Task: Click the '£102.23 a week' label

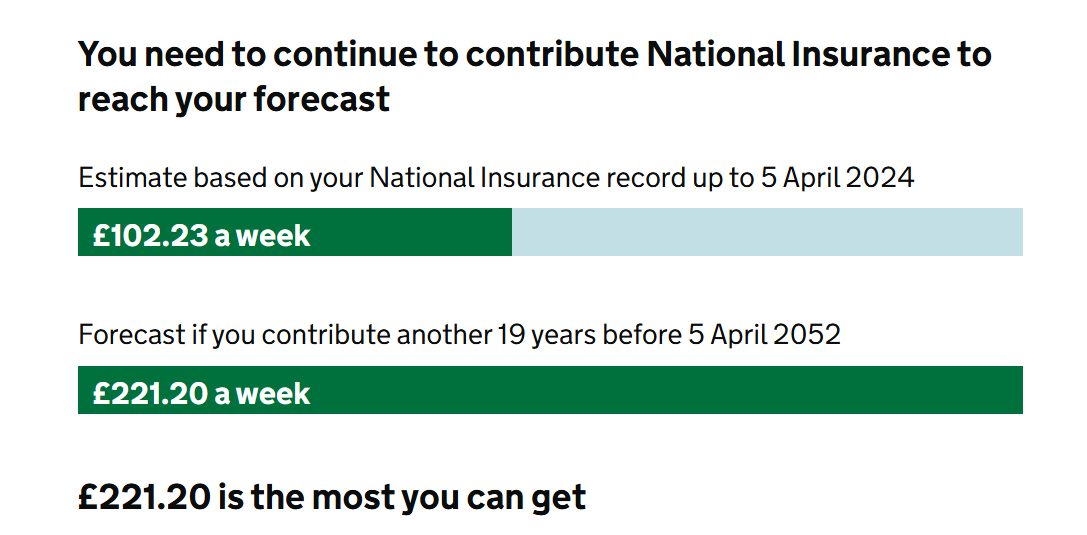Action: [202, 236]
